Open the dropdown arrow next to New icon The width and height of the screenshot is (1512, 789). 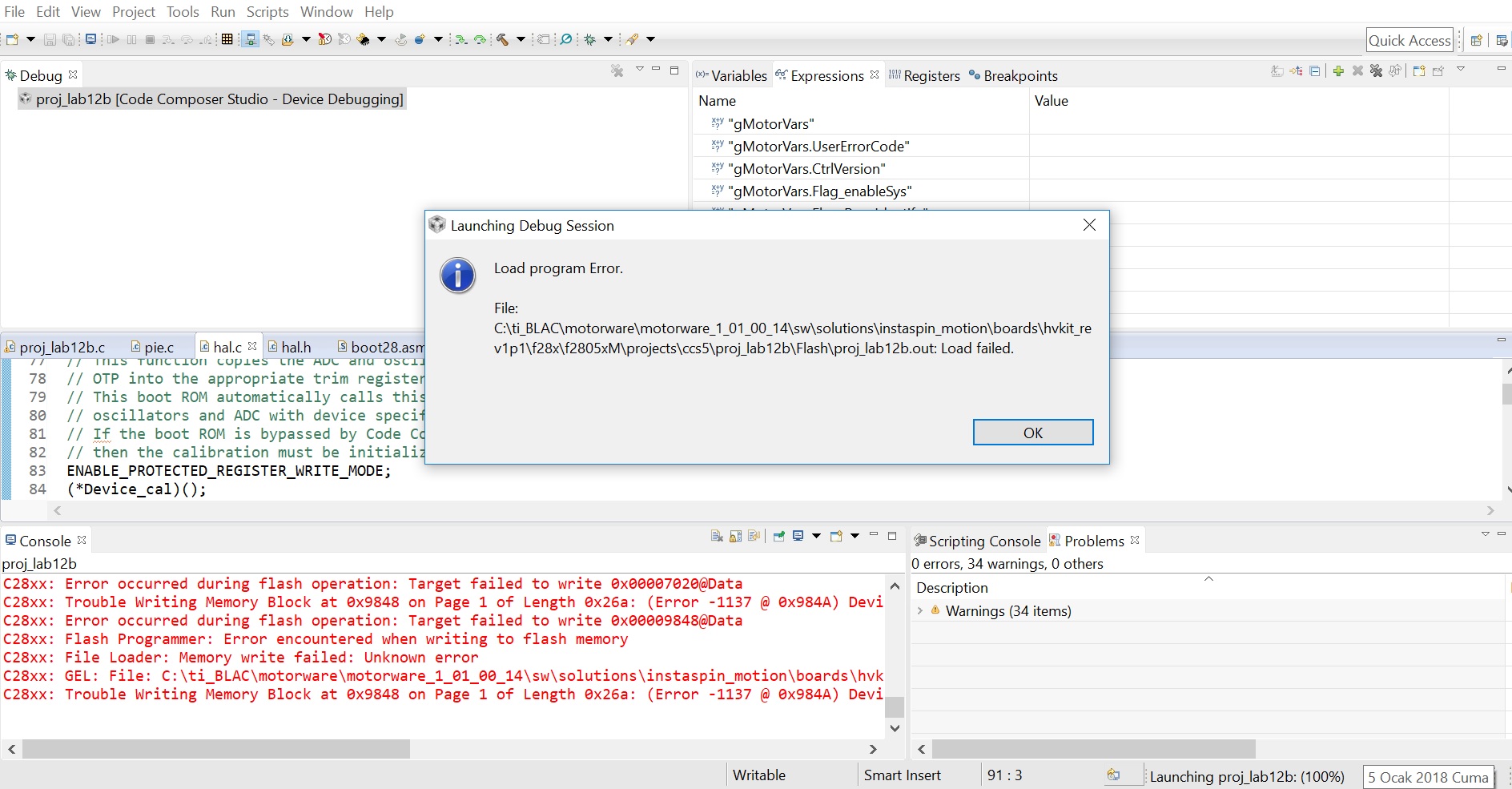[x=30, y=39]
